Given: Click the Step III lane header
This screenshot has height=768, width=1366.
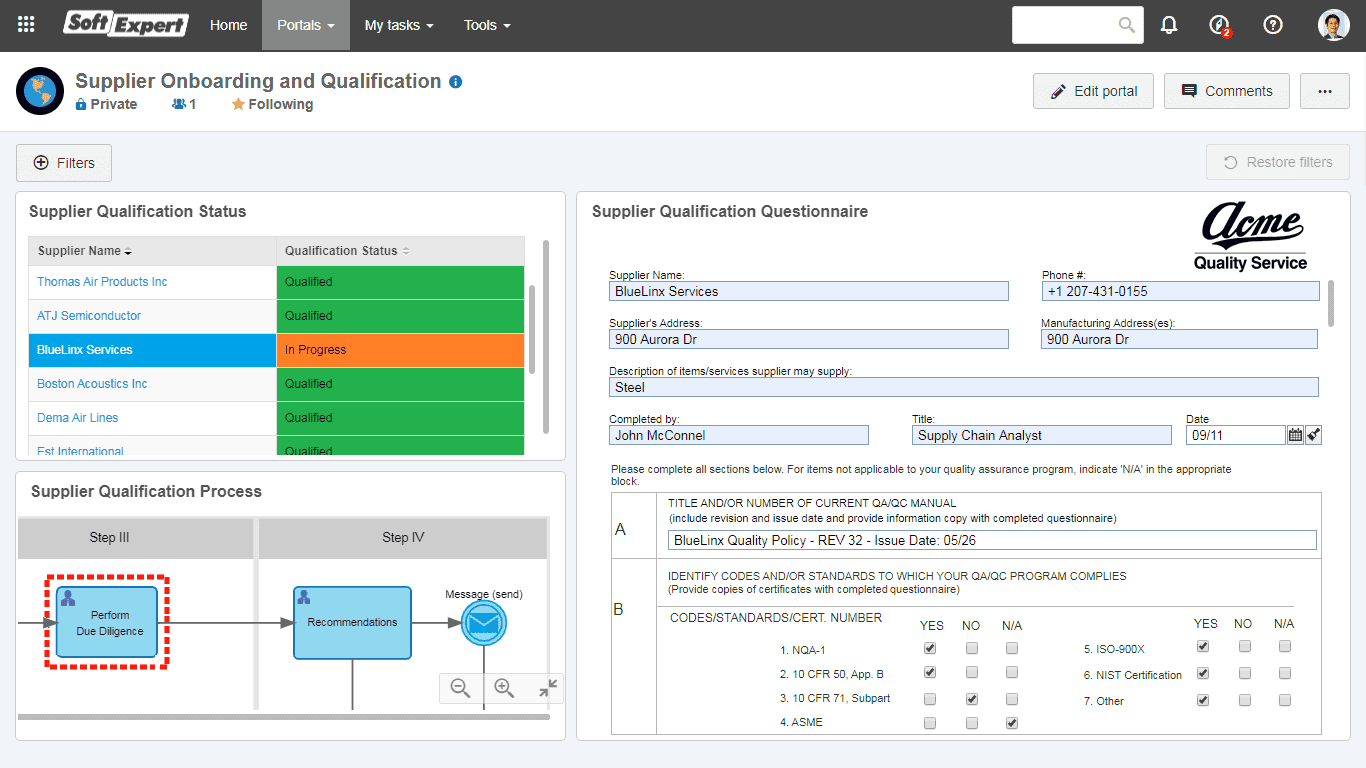Looking at the screenshot, I should point(135,538).
